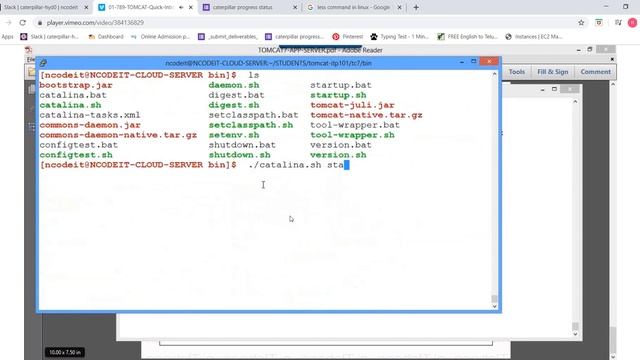Open the extension icon beside bookmark star
This screenshot has height=360, width=640.
point(599,23)
